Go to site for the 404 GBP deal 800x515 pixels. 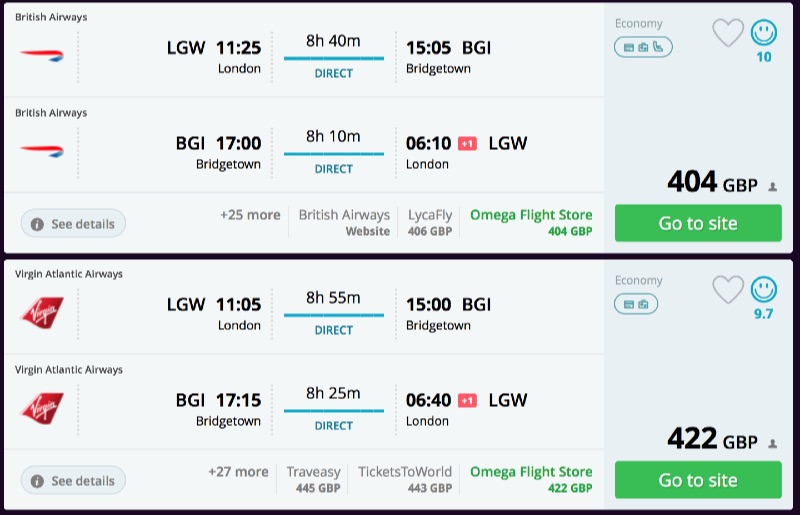tap(697, 223)
